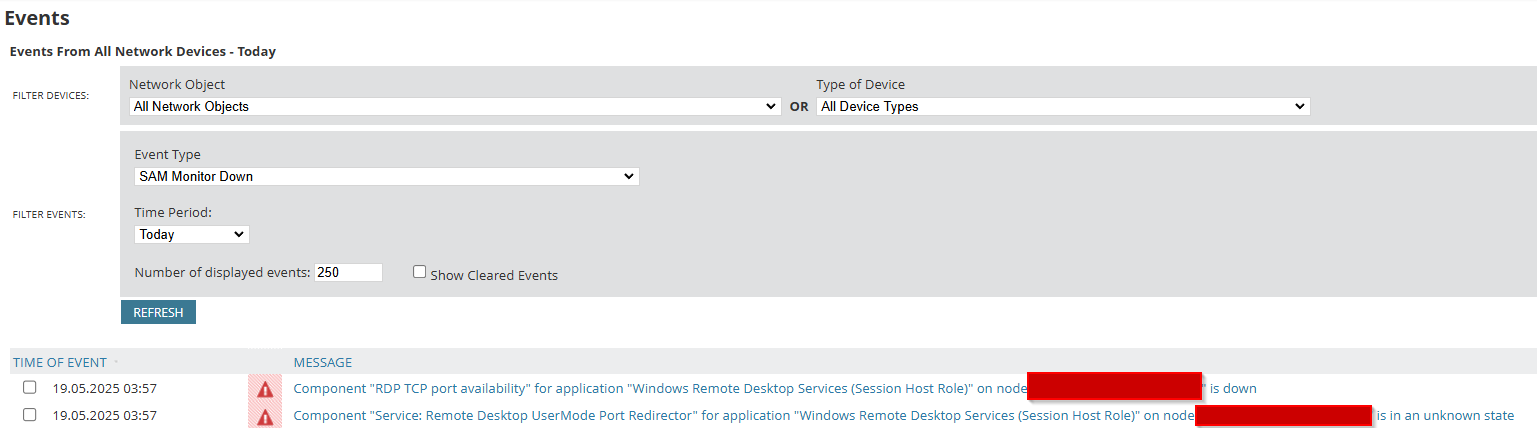Toggle the Show Cleared Events checkbox

[x=420, y=272]
